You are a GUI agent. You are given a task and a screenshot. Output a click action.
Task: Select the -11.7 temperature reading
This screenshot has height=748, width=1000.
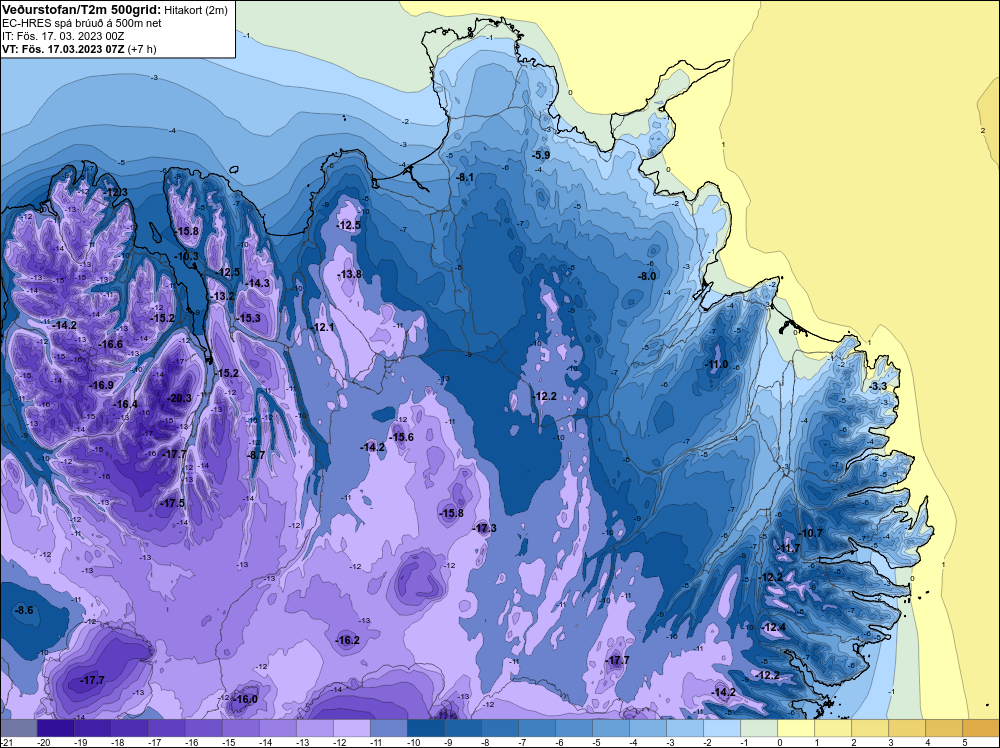coord(788,548)
